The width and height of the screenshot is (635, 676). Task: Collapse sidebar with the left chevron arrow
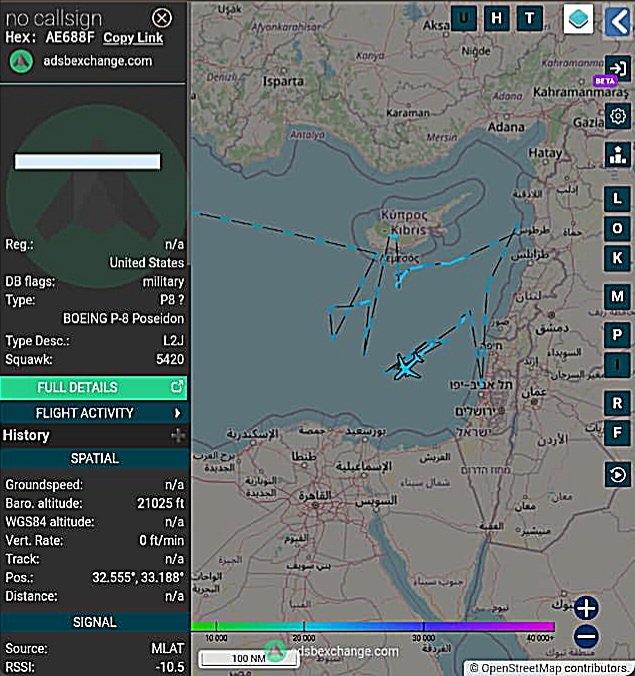coord(618,21)
